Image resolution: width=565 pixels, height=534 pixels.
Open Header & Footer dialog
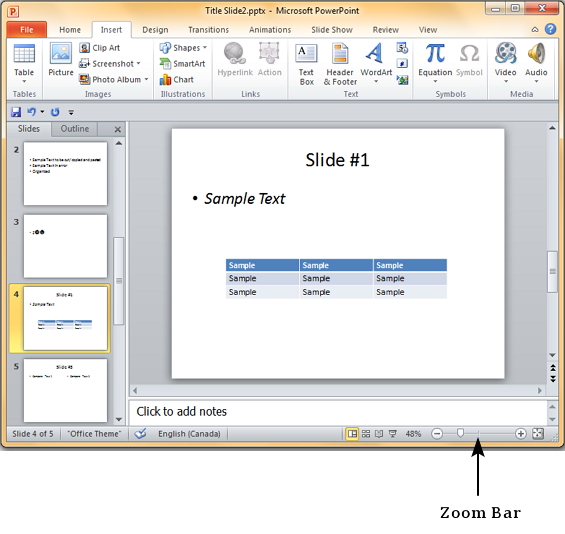pyautogui.click(x=340, y=64)
